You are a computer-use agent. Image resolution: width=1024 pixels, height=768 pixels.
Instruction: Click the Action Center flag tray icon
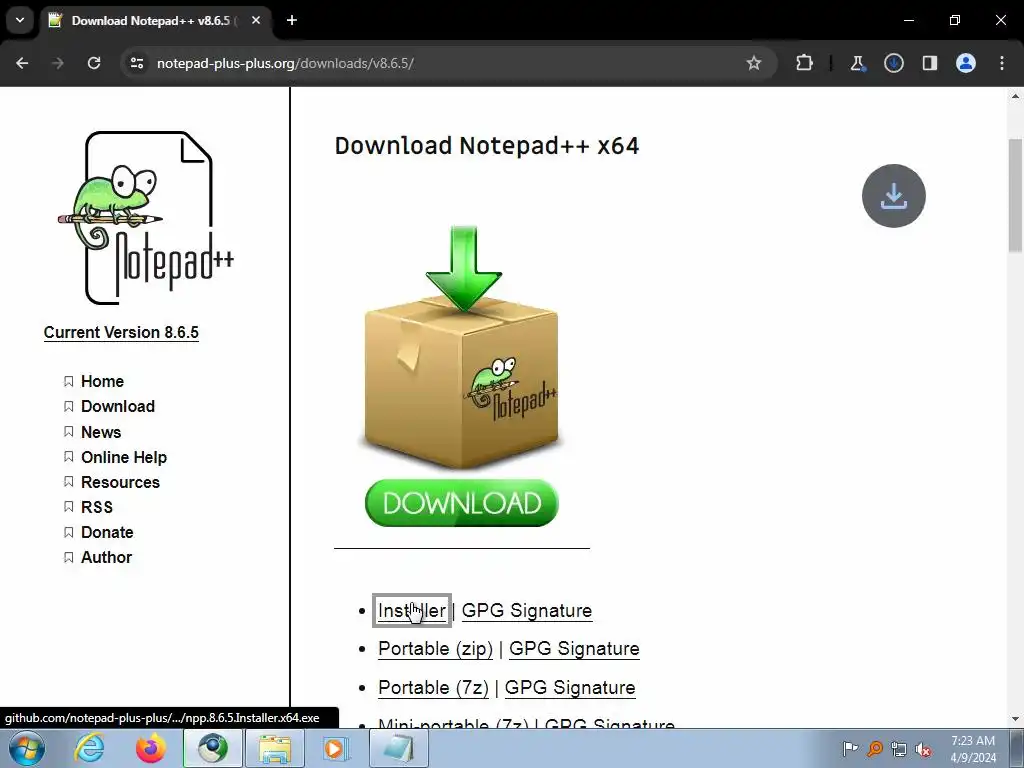click(x=850, y=748)
